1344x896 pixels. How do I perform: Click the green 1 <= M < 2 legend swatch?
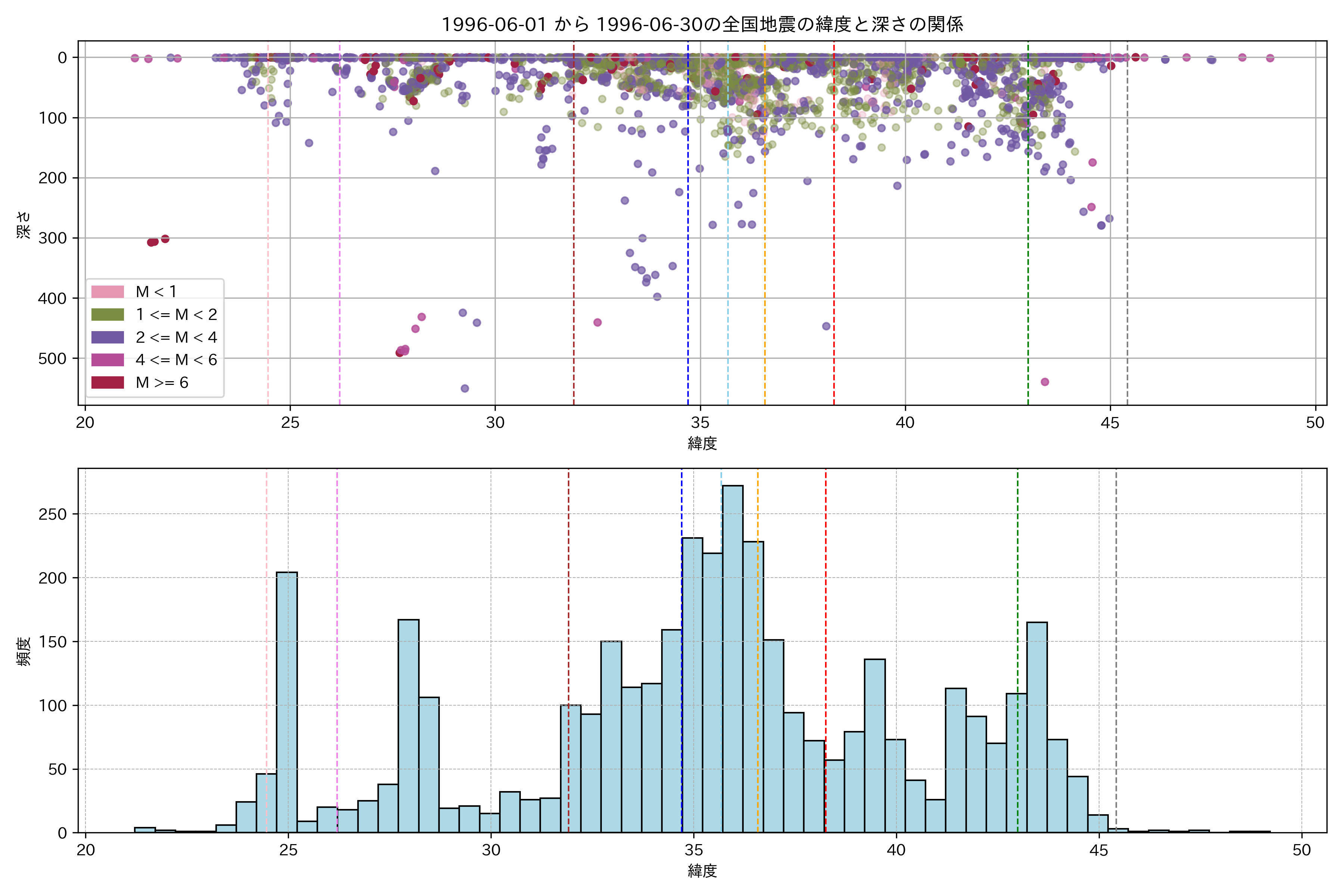pyautogui.click(x=108, y=314)
